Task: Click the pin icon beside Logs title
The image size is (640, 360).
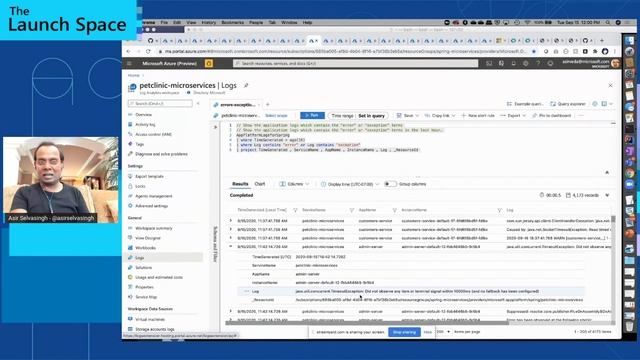Action: point(246,85)
